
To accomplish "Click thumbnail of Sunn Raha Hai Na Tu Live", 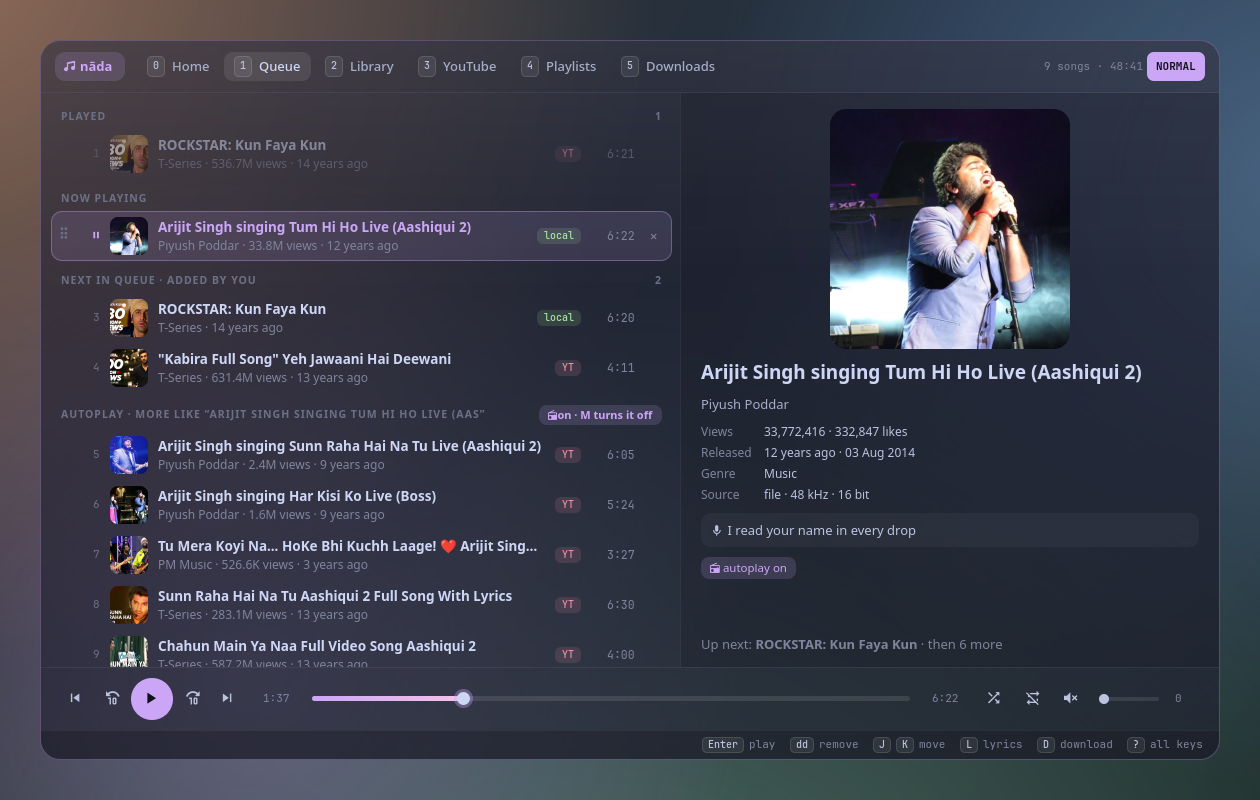I will pyautogui.click(x=129, y=455).
